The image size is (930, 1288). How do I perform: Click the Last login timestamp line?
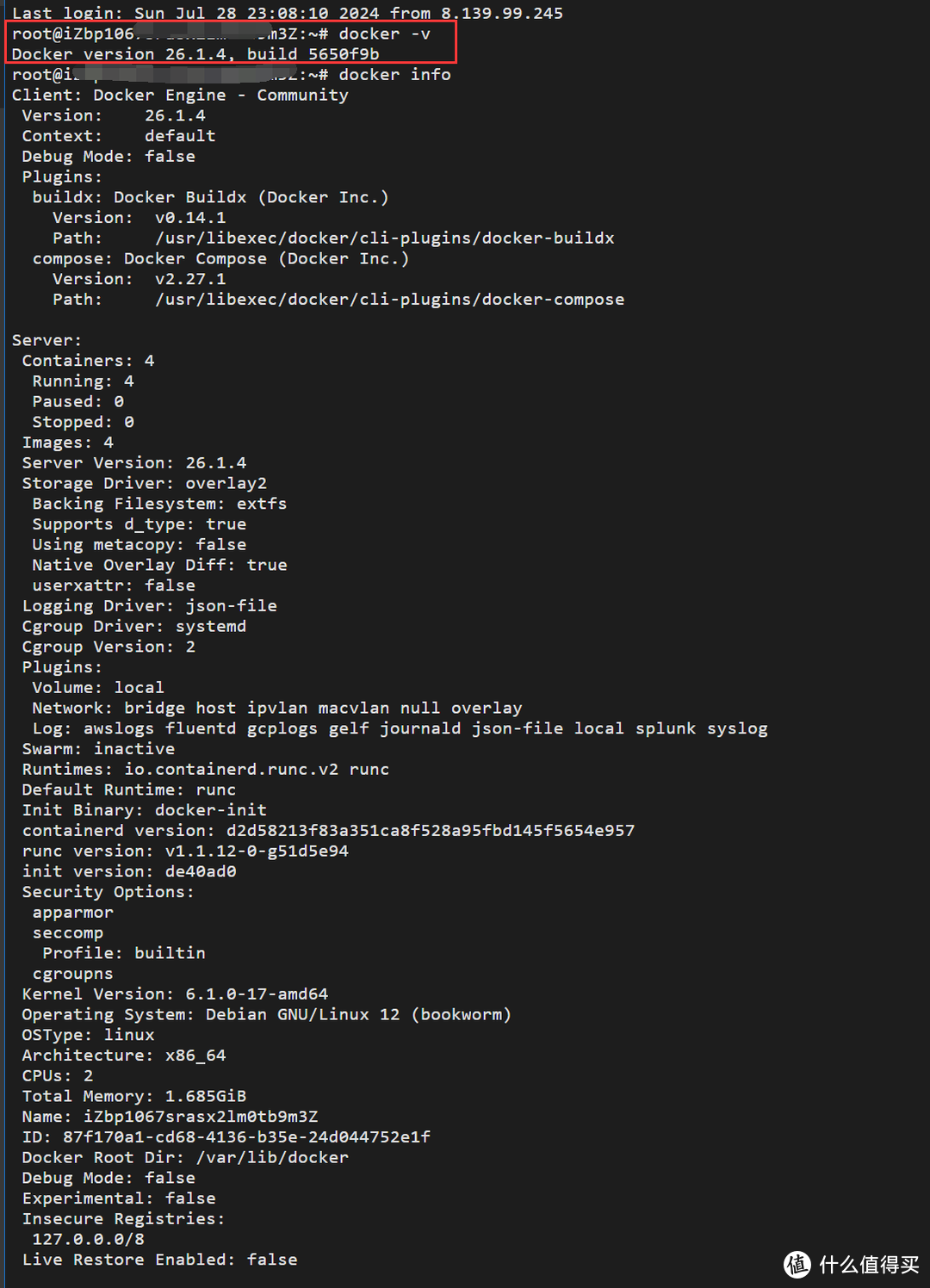tap(287, 13)
